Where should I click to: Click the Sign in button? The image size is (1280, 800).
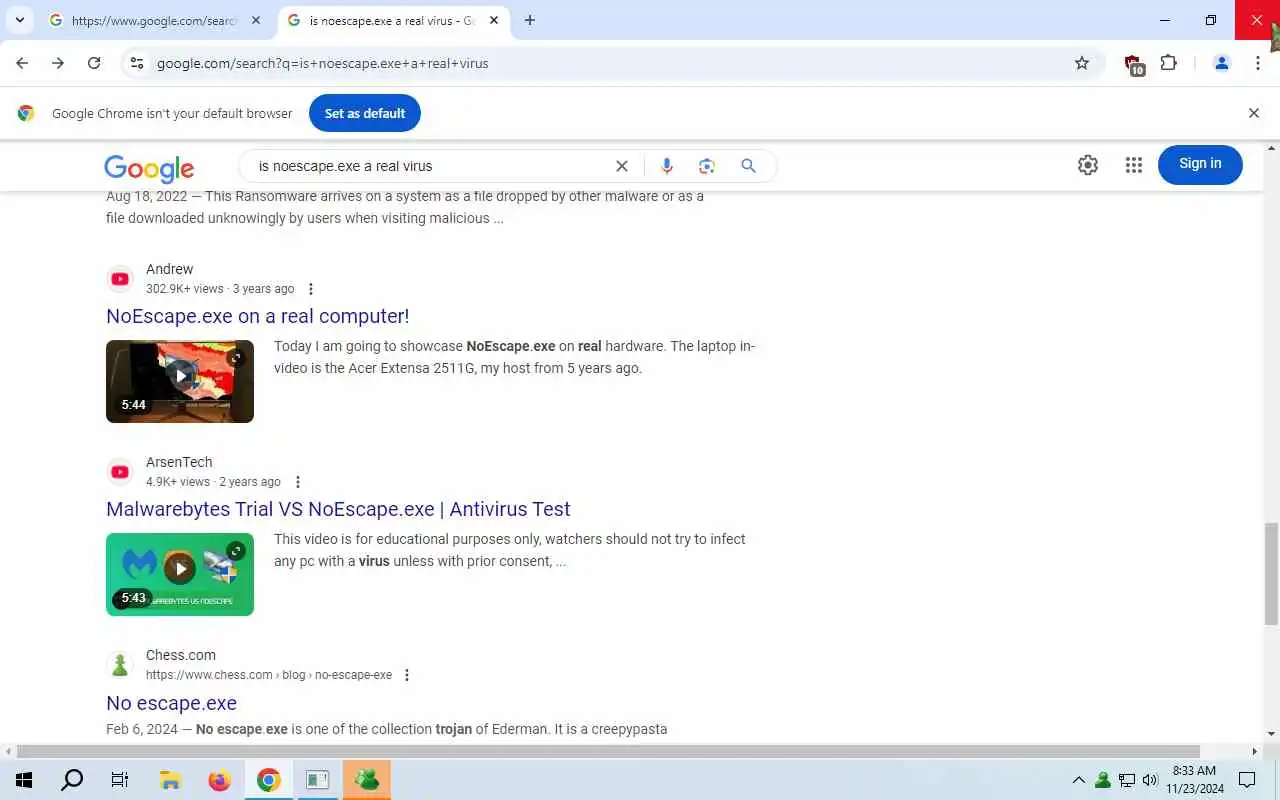pyautogui.click(x=1200, y=164)
